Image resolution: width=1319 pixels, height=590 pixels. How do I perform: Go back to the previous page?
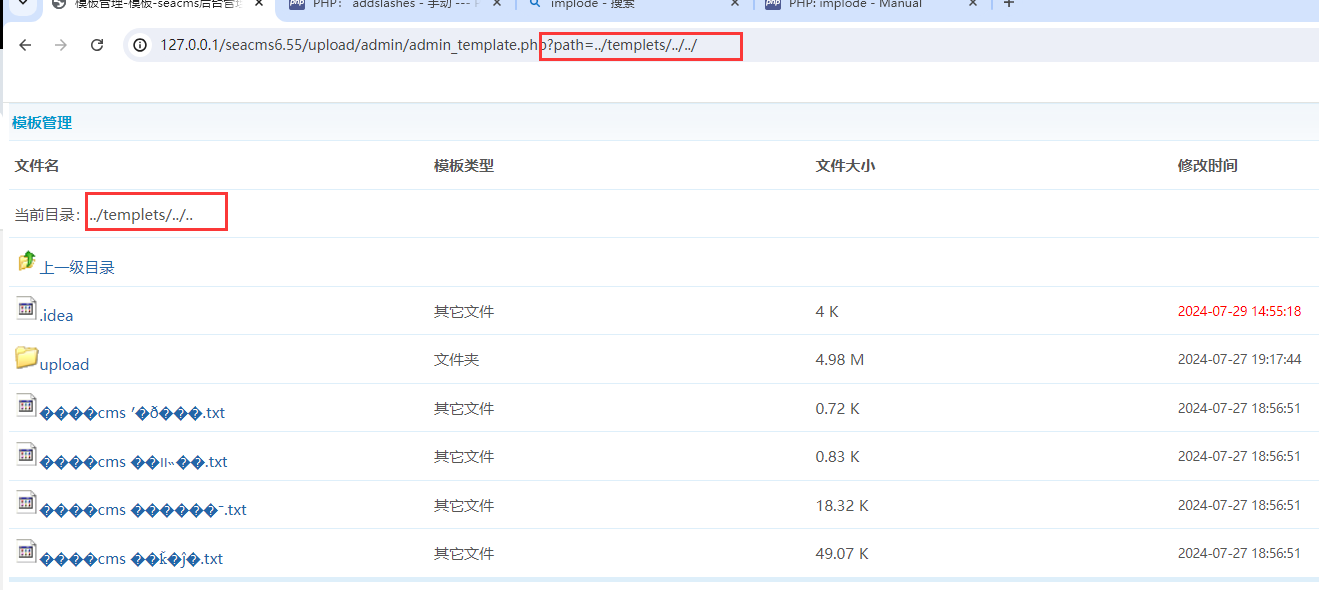coord(26,45)
